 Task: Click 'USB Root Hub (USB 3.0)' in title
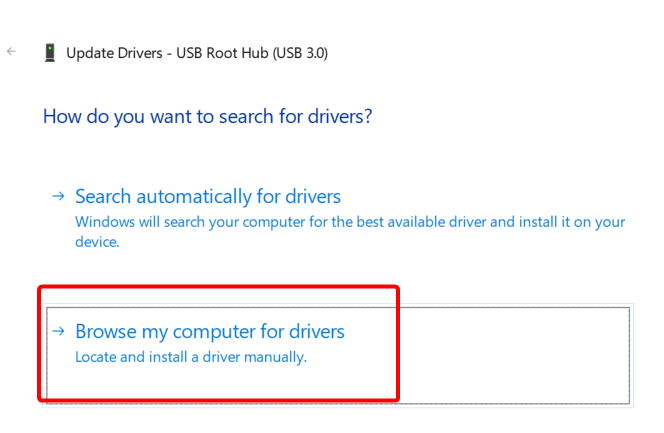pyautogui.click(x=252, y=53)
